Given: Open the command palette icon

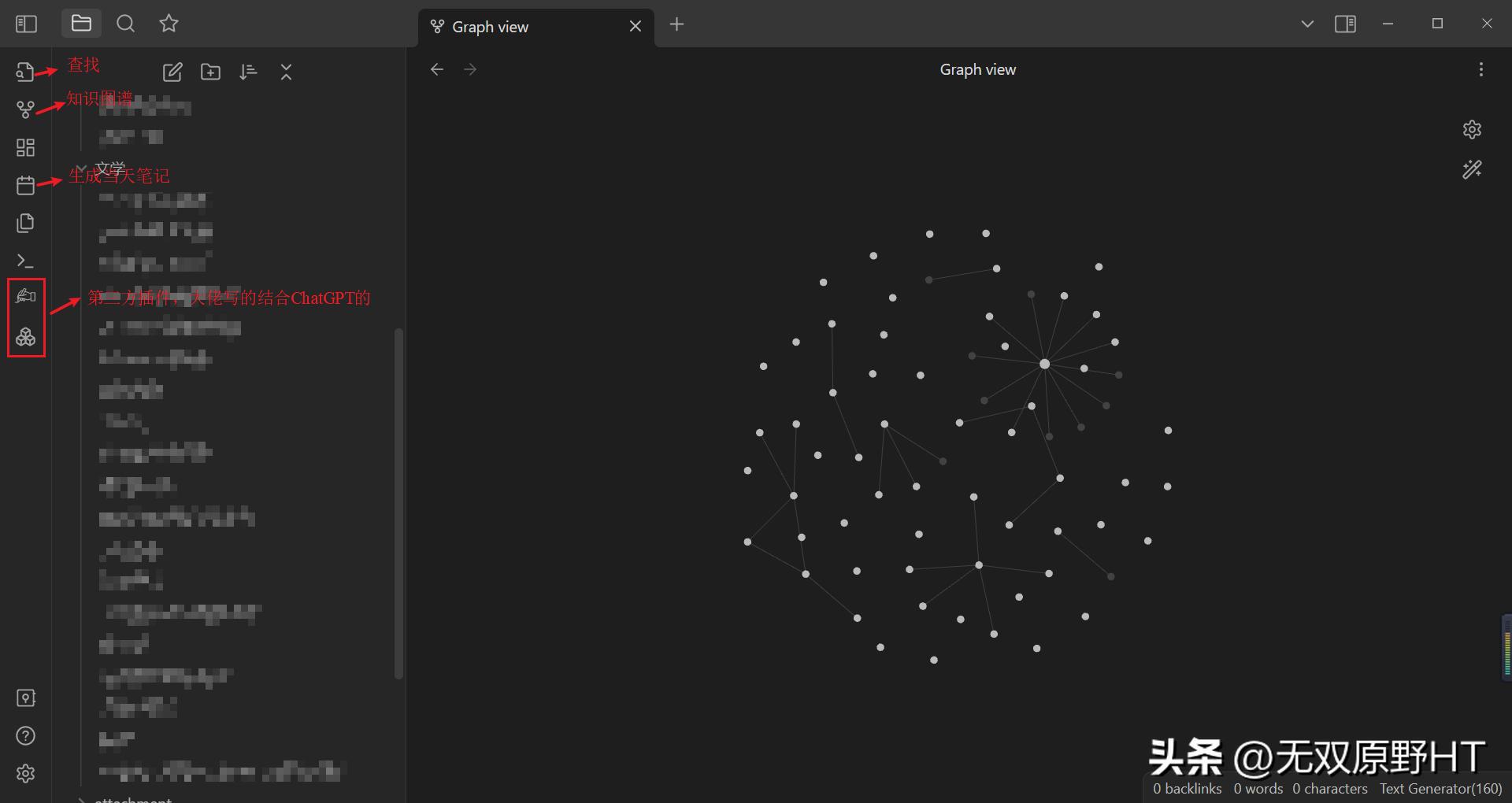Looking at the screenshot, I should click(x=25, y=261).
